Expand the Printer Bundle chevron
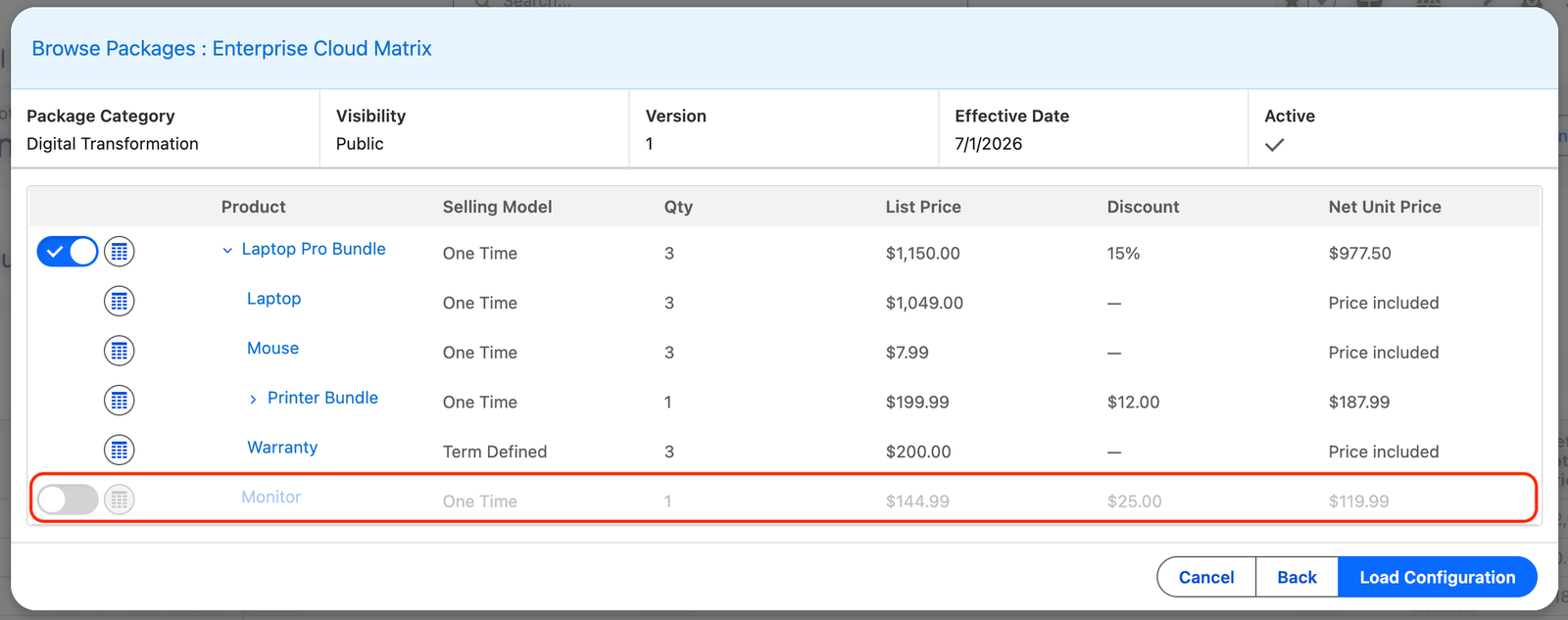 coord(253,400)
